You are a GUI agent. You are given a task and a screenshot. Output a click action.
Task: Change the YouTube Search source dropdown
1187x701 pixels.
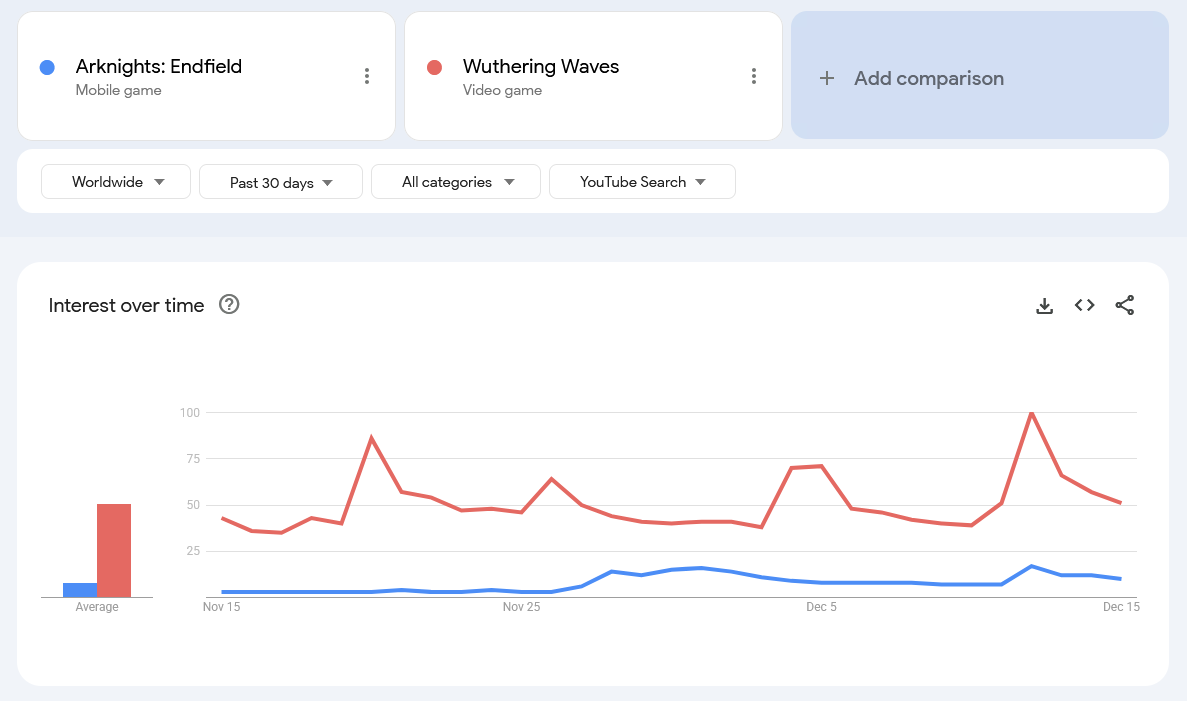tap(642, 182)
